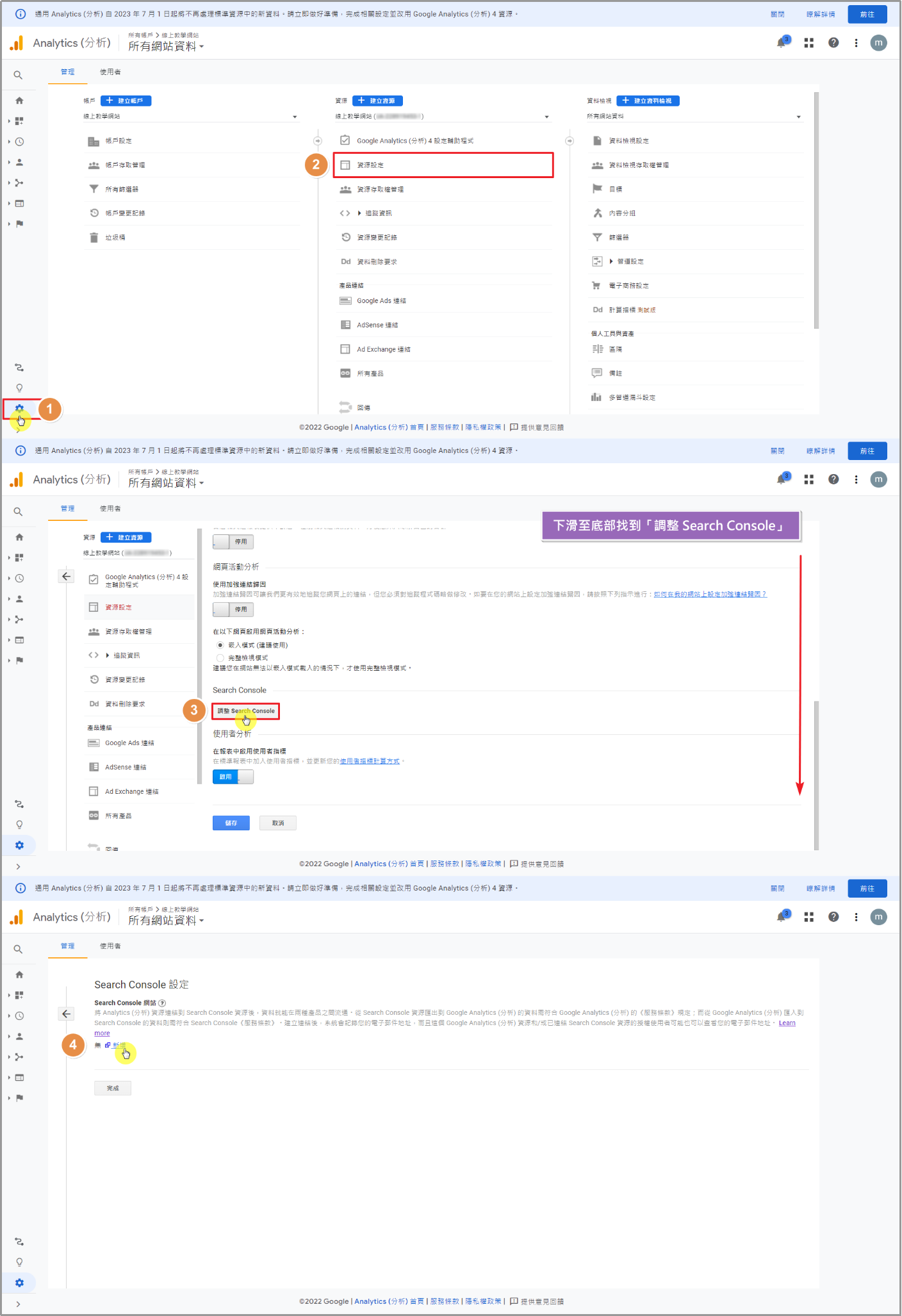902x1316 pixels.
Task: Click the 取消 cancel button
Action: point(277,823)
